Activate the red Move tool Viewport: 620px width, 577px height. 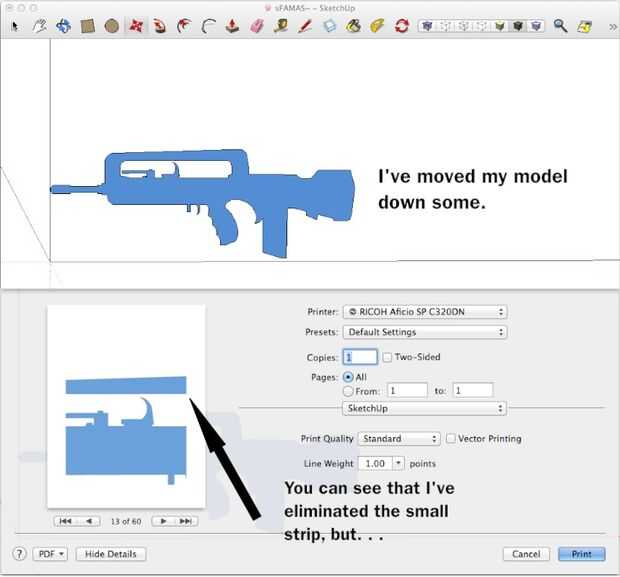click(136, 26)
